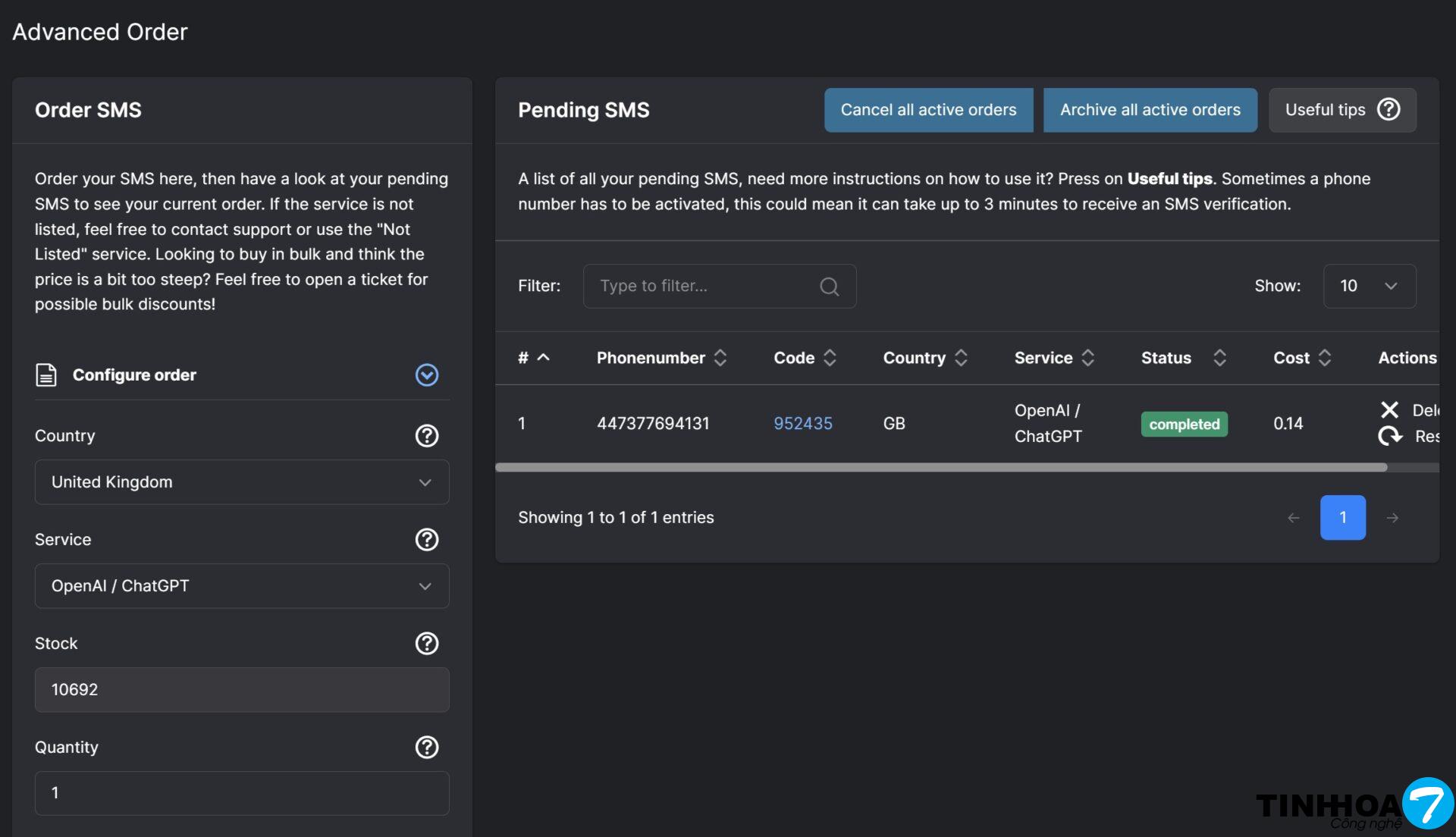Screen dimensions: 1456x837
Task: Open Useful tips button
Action: click(x=1341, y=110)
